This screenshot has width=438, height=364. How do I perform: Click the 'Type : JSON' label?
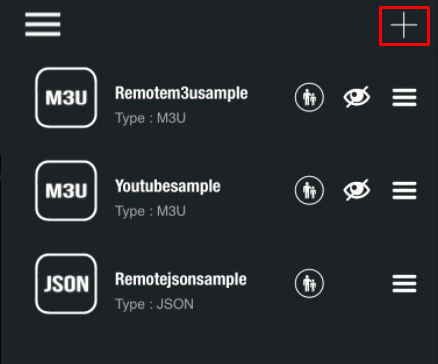click(154, 304)
